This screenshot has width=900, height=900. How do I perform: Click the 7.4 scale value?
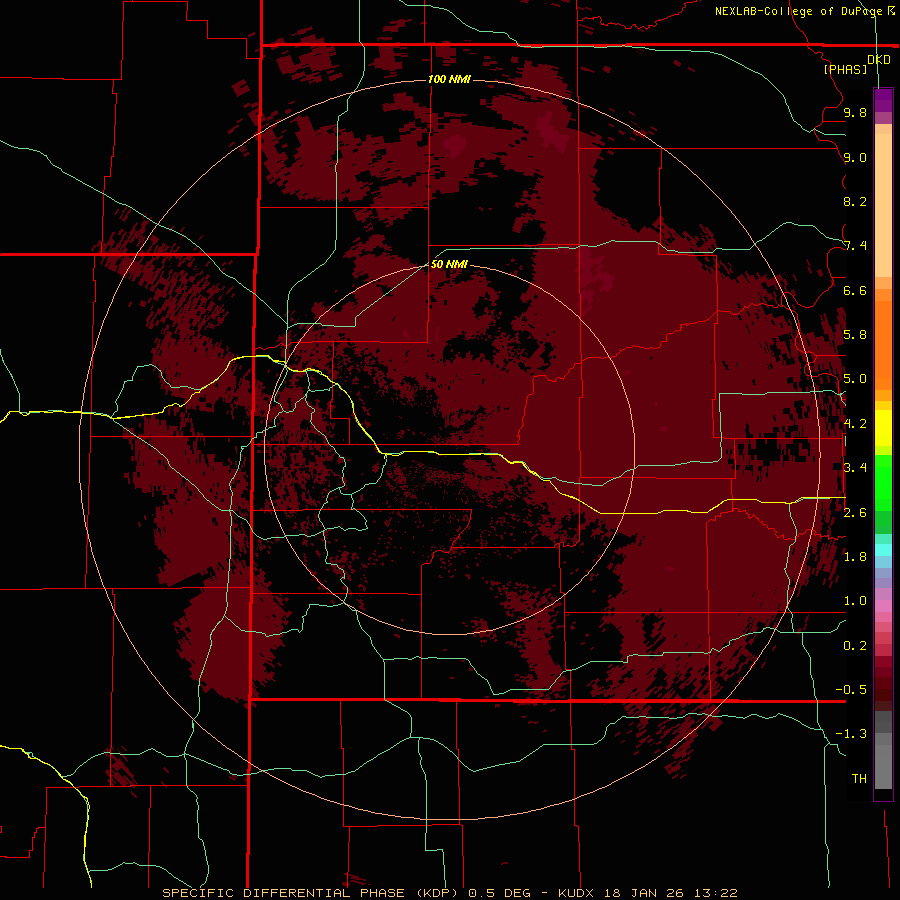point(855,246)
